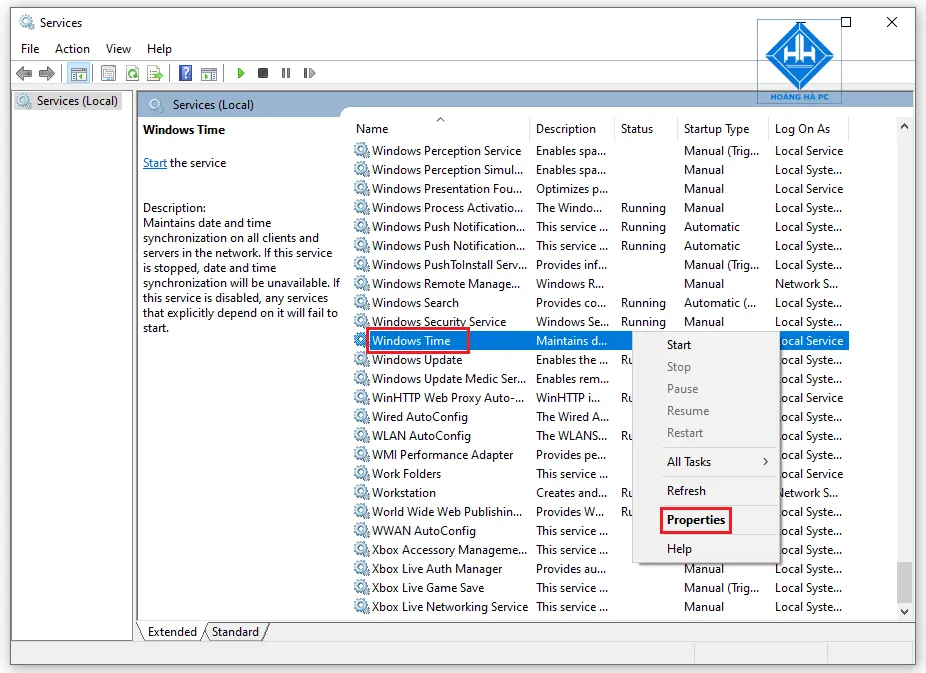The image size is (926, 673).
Task: Restart the service with the restart toolbar icon
Action: (x=310, y=72)
